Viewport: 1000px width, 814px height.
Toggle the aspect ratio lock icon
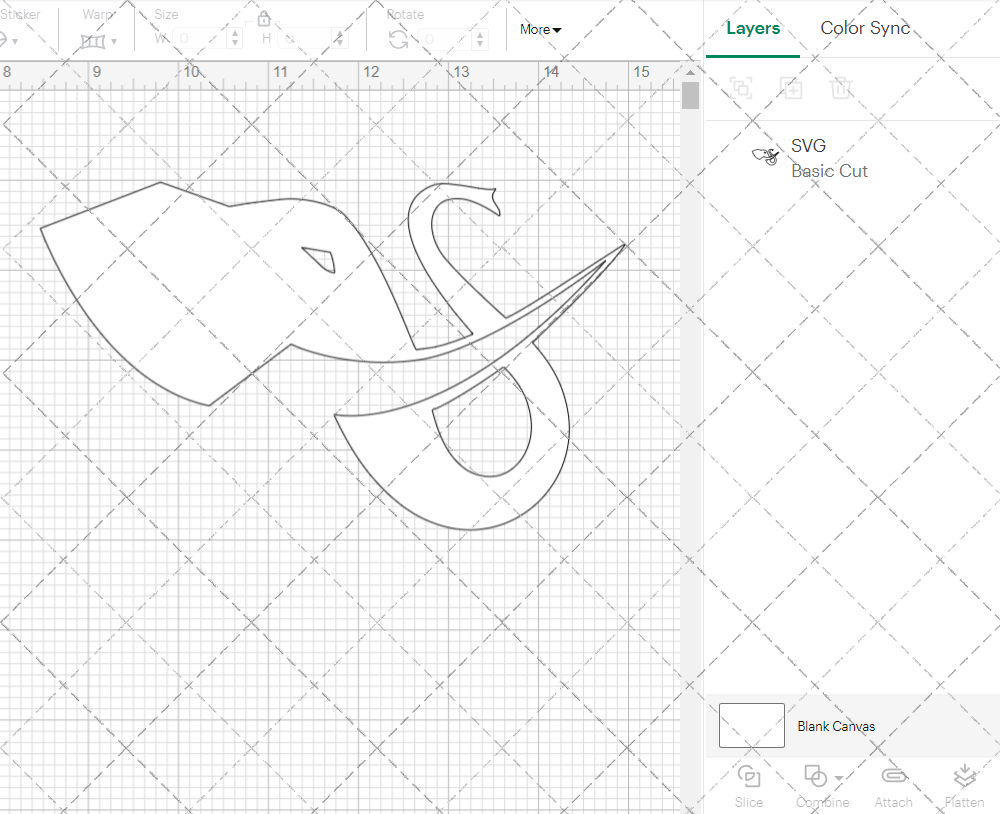(x=264, y=19)
